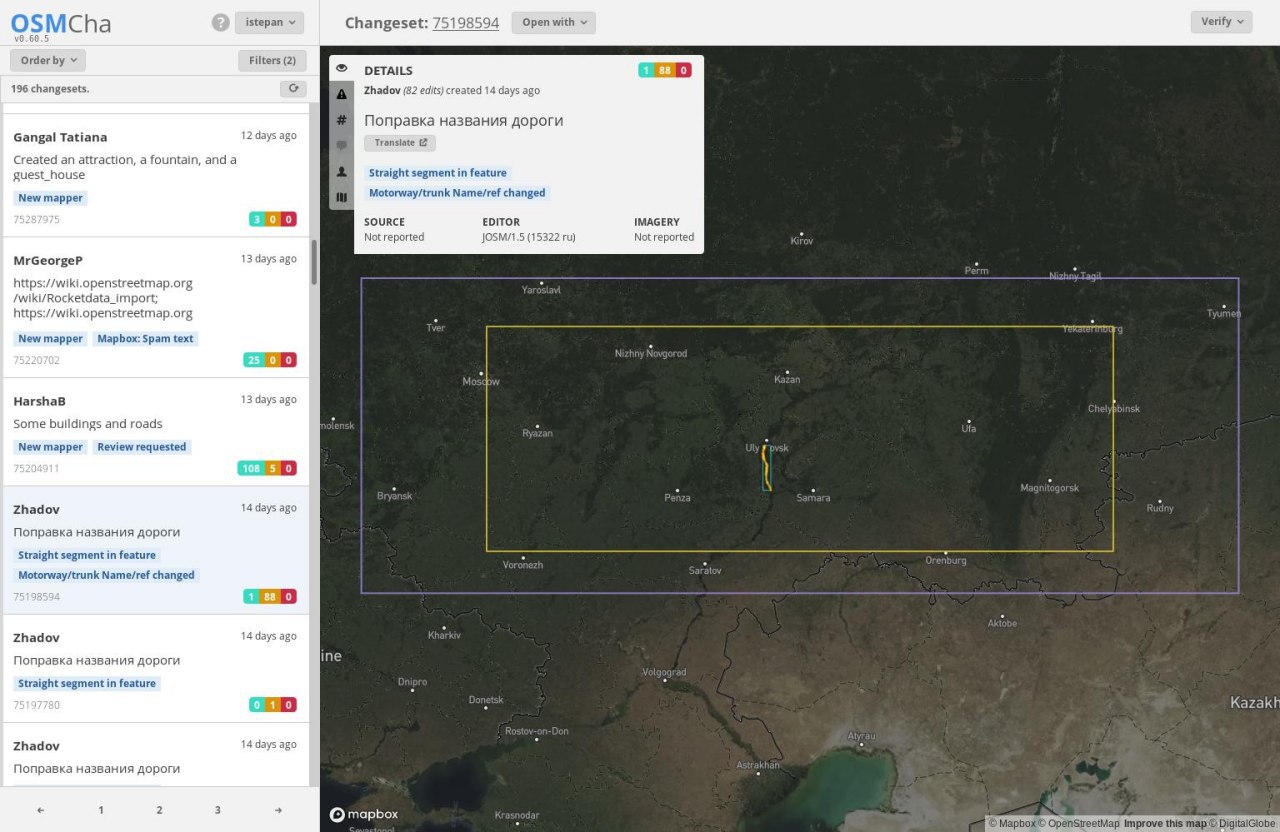Click New mapper tag on Gangal Tatiana

point(51,198)
